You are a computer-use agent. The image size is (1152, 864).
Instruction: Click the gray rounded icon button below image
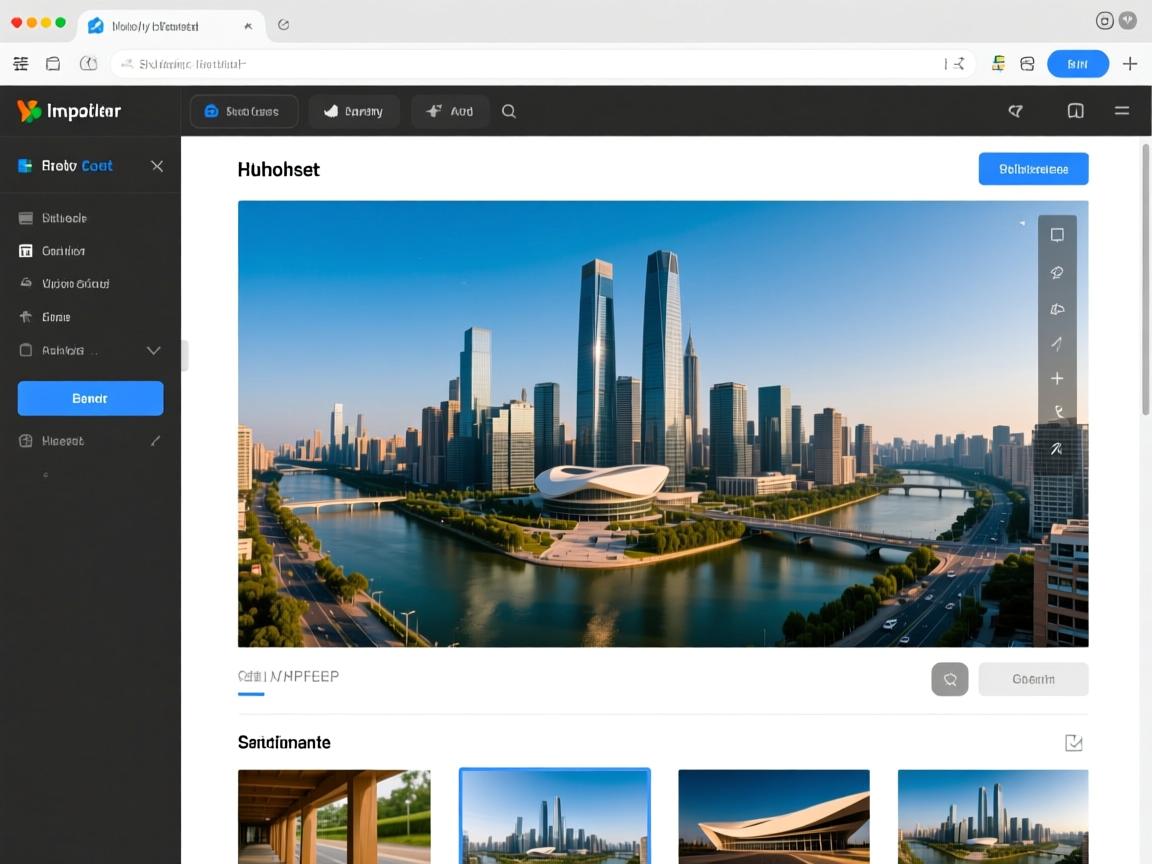[949, 679]
